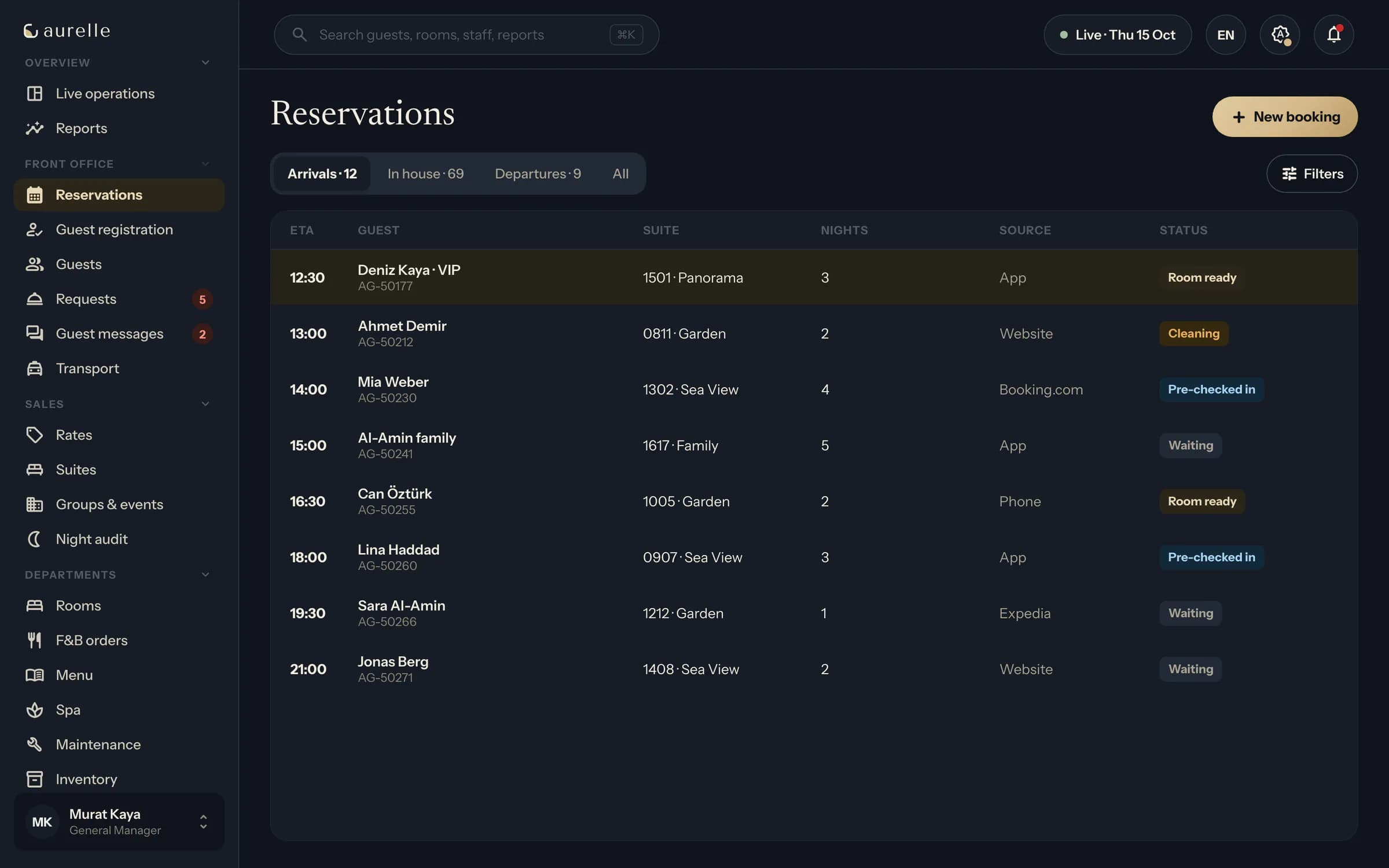Open Night audit moon icon
The width and height of the screenshot is (1389, 868).
pos(35,539)
